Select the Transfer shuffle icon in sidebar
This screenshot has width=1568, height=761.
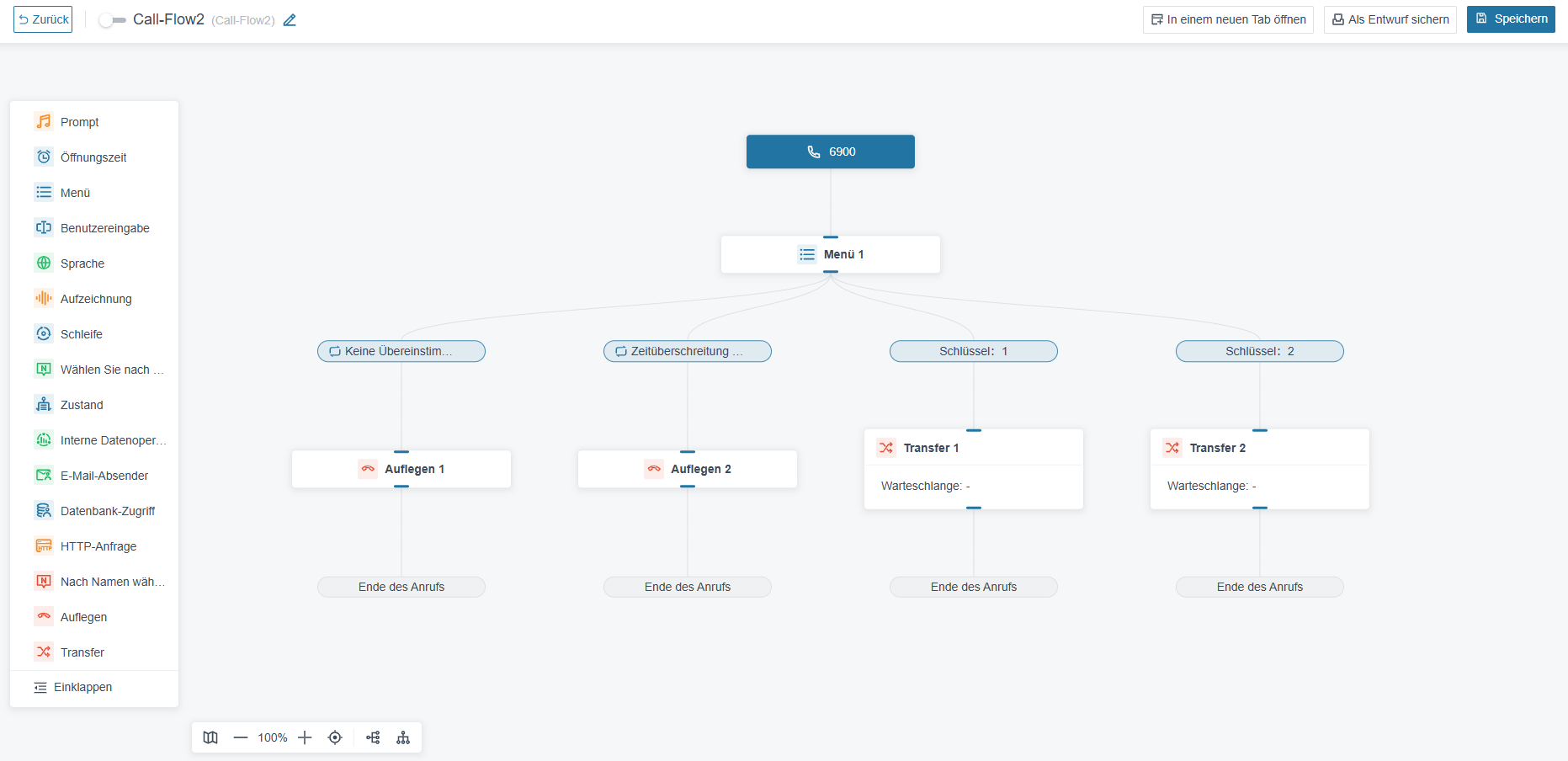(x=44, y=652)
